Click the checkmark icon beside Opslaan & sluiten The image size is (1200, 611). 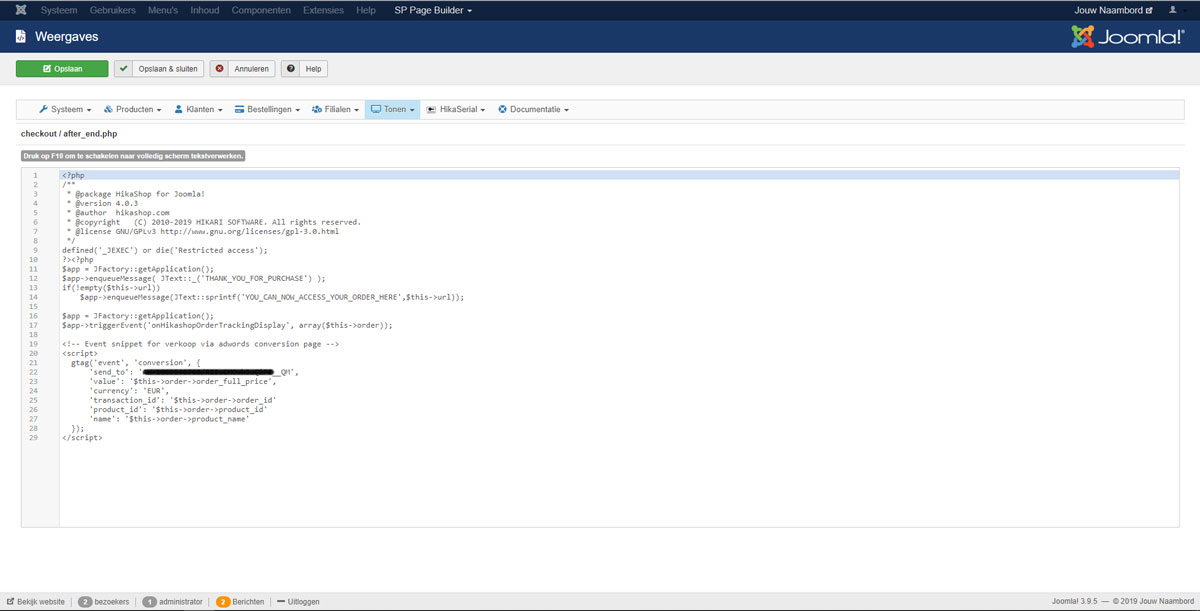(x=123, y=69)
